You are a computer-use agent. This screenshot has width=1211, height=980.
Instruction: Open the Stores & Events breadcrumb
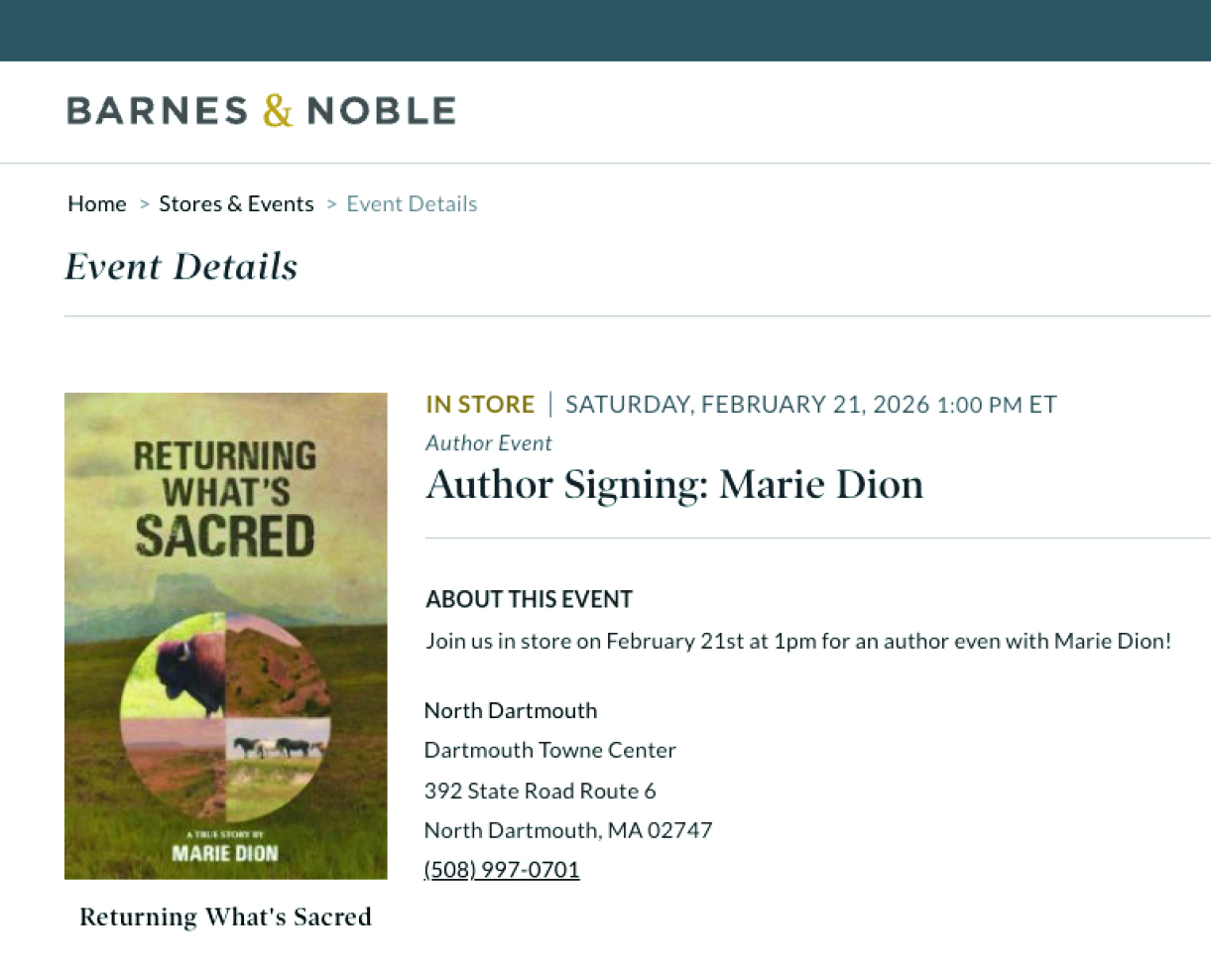(x=236, y=204)
